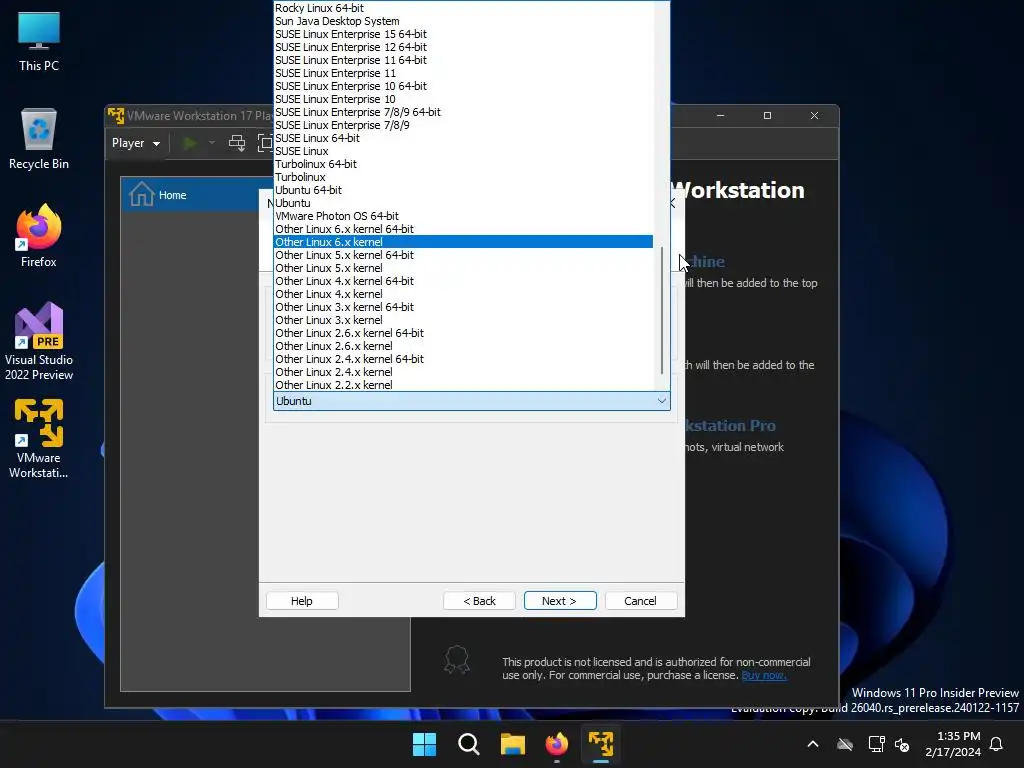Screen dimensions: 1024x768
Task: Launch Firefox from the desktop shortcut
Action: [39, 236]
